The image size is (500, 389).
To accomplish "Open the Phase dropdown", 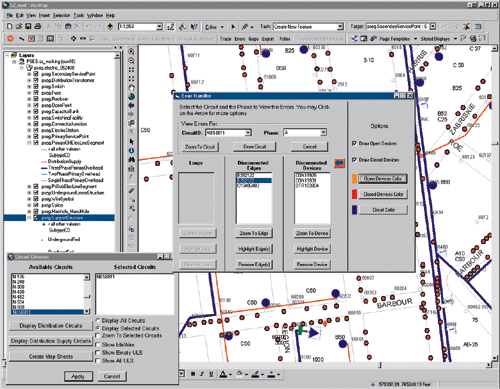I will point(323,133).
